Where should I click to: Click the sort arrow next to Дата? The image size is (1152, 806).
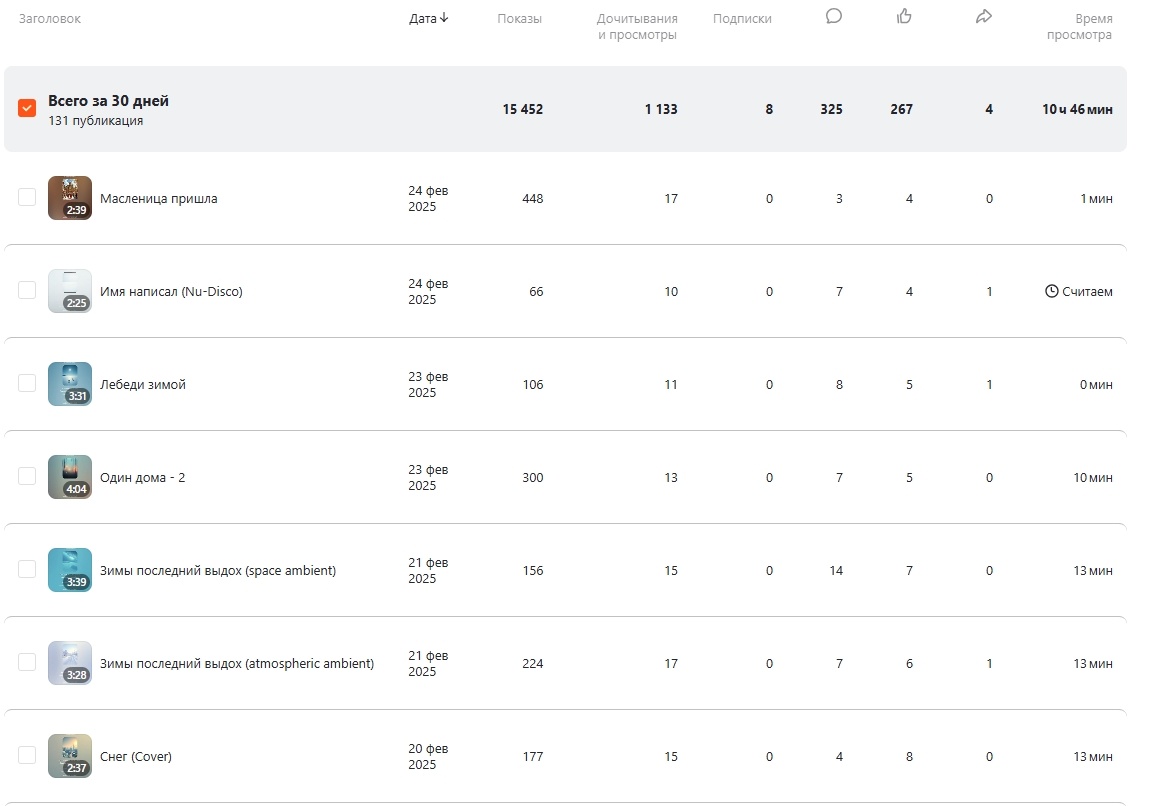coord(444,18)
